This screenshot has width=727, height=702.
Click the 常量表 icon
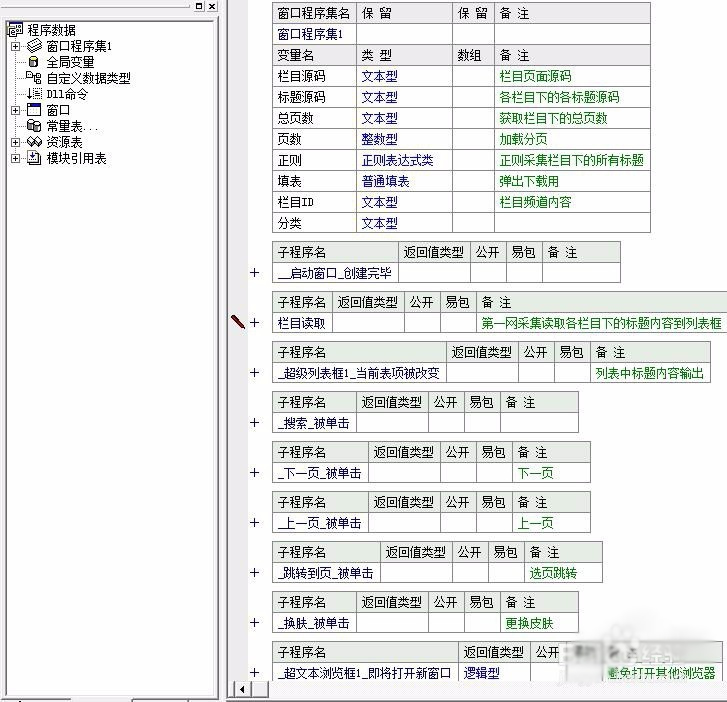[x=34, y=126]
